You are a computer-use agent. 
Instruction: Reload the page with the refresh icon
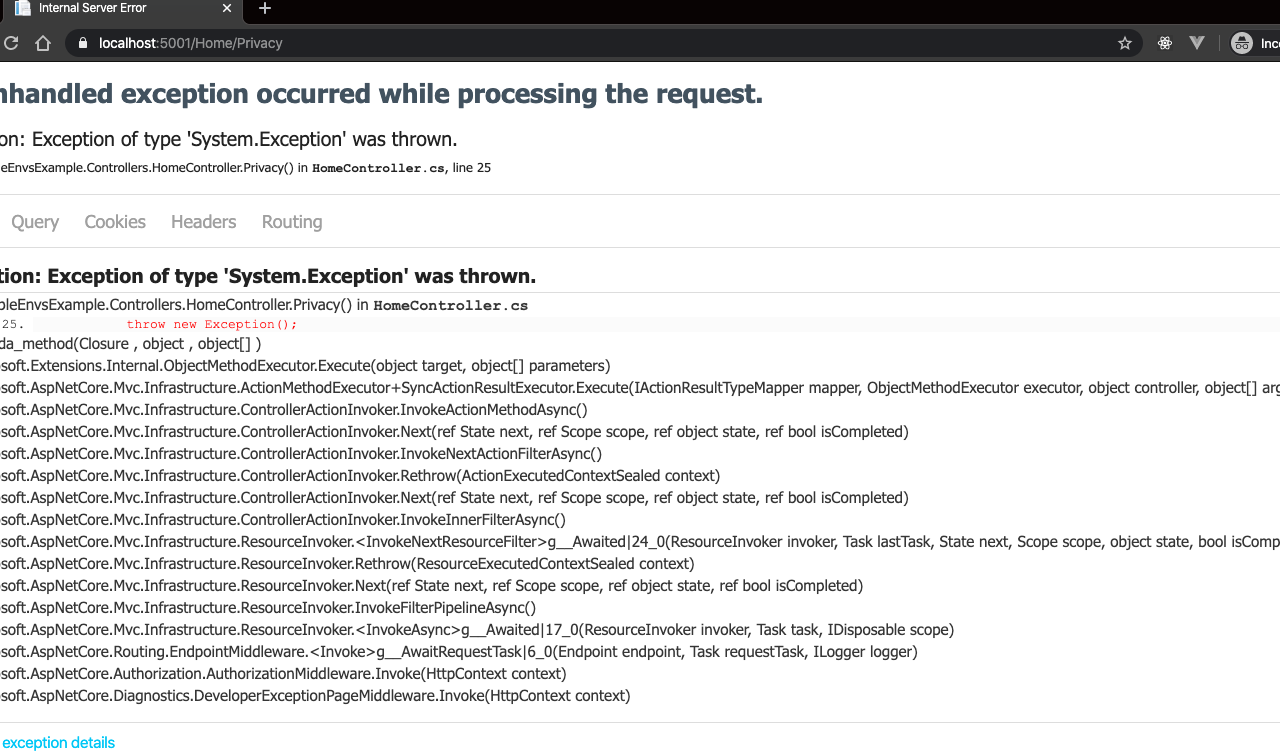tap(11, 43)
